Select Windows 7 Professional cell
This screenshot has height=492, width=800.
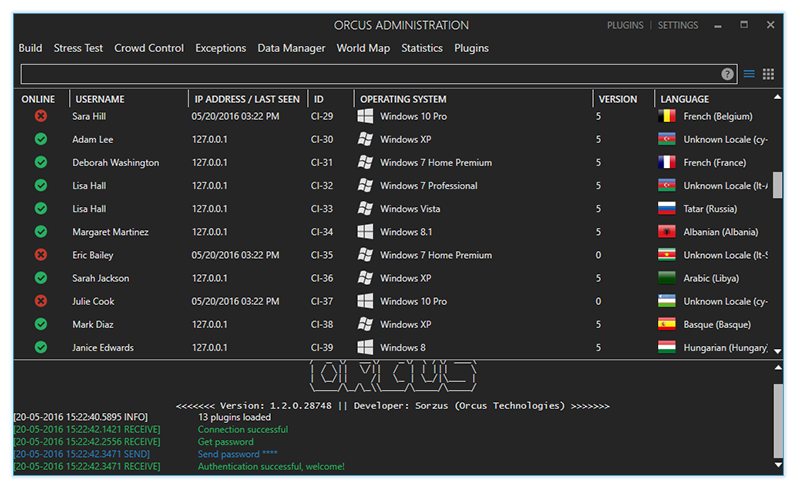(429, 185)
